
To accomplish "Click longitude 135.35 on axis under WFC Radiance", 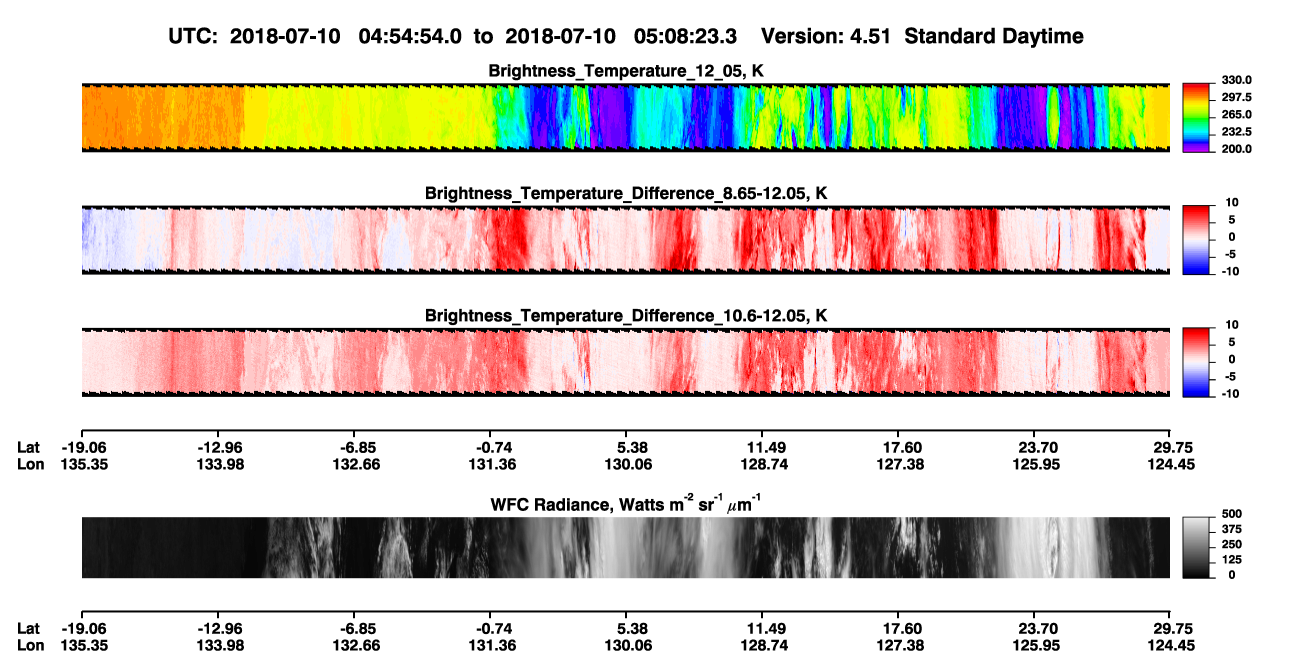I will pyautogui.click(x=84, y=646).
